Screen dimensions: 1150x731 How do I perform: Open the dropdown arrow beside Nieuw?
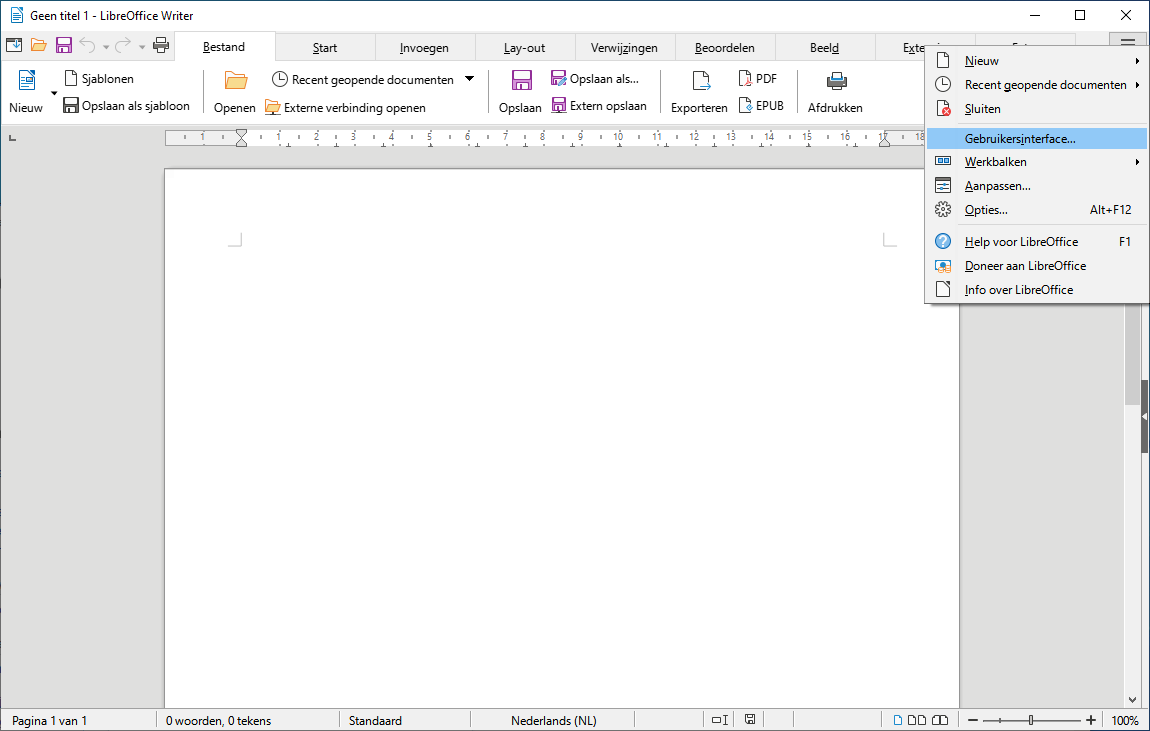click(54, 93)
